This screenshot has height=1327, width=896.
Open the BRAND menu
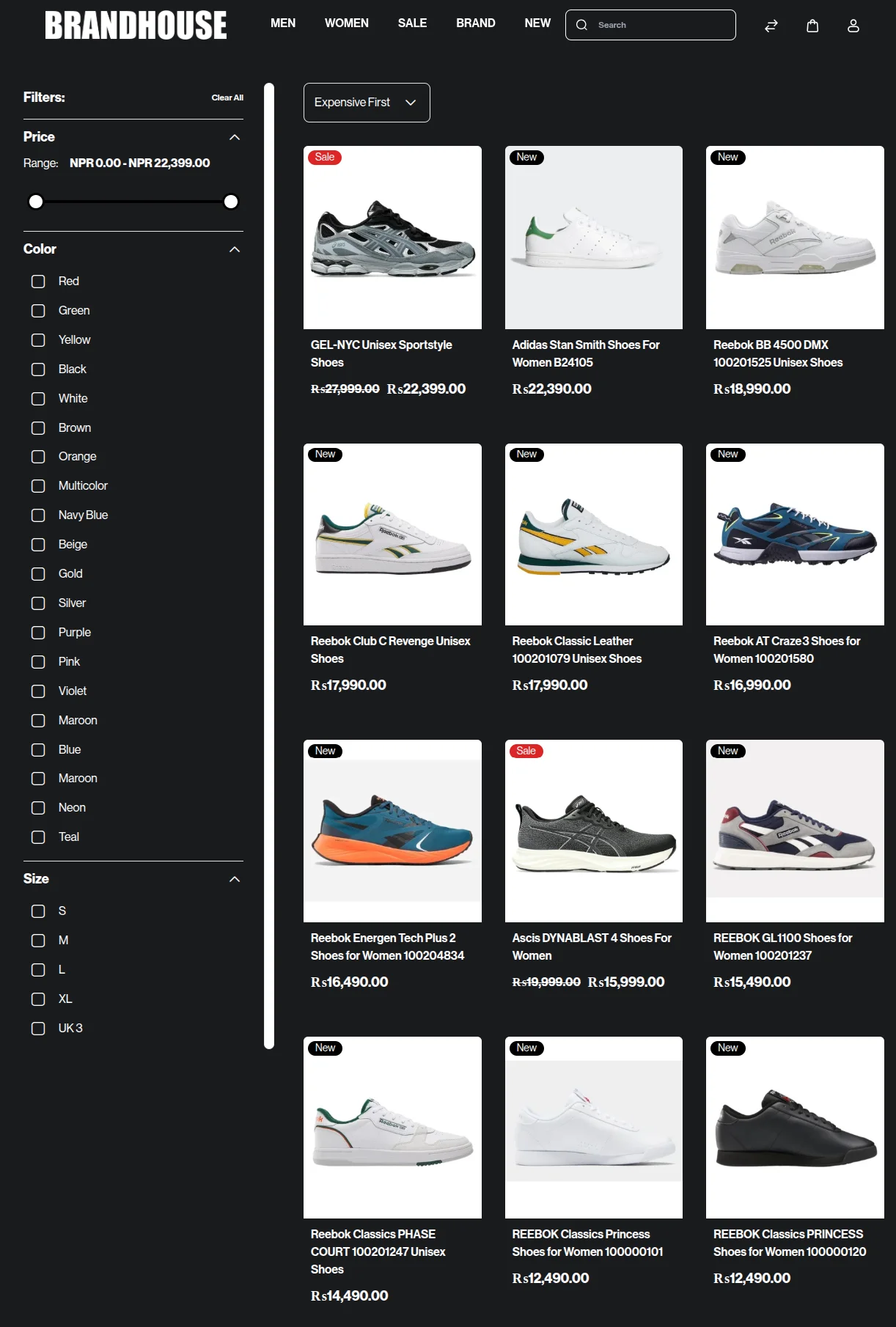pyautogui.click(x=476, y=23)
